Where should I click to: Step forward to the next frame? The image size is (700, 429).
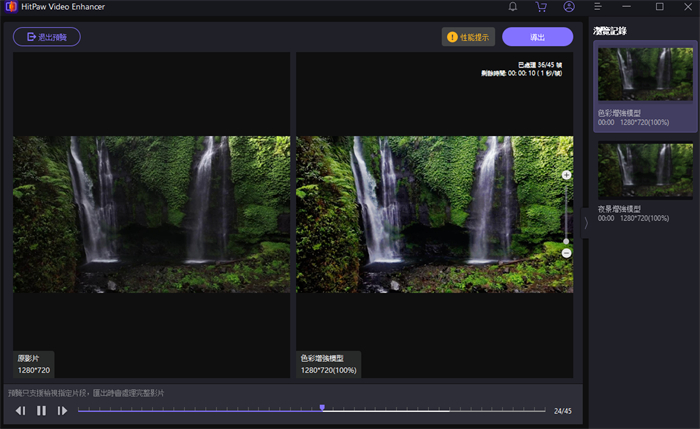(62, 410)
